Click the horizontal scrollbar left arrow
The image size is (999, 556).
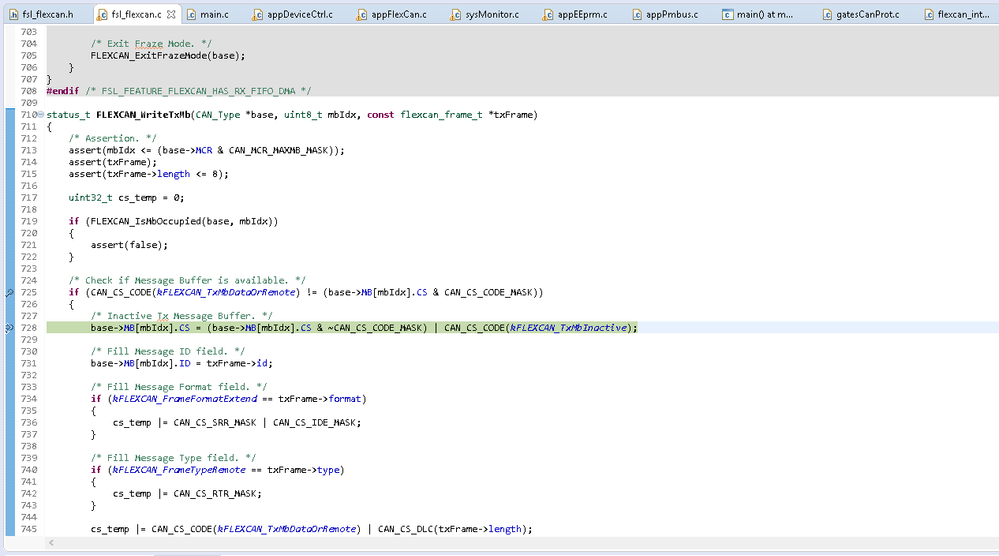(51, 543)
